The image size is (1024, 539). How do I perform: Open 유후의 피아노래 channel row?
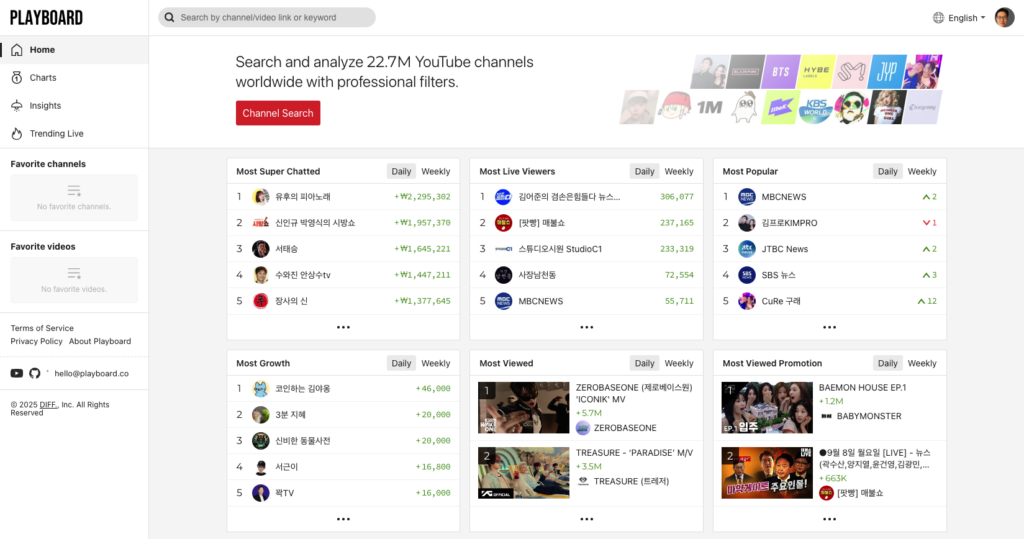click(x=343, y=197)
